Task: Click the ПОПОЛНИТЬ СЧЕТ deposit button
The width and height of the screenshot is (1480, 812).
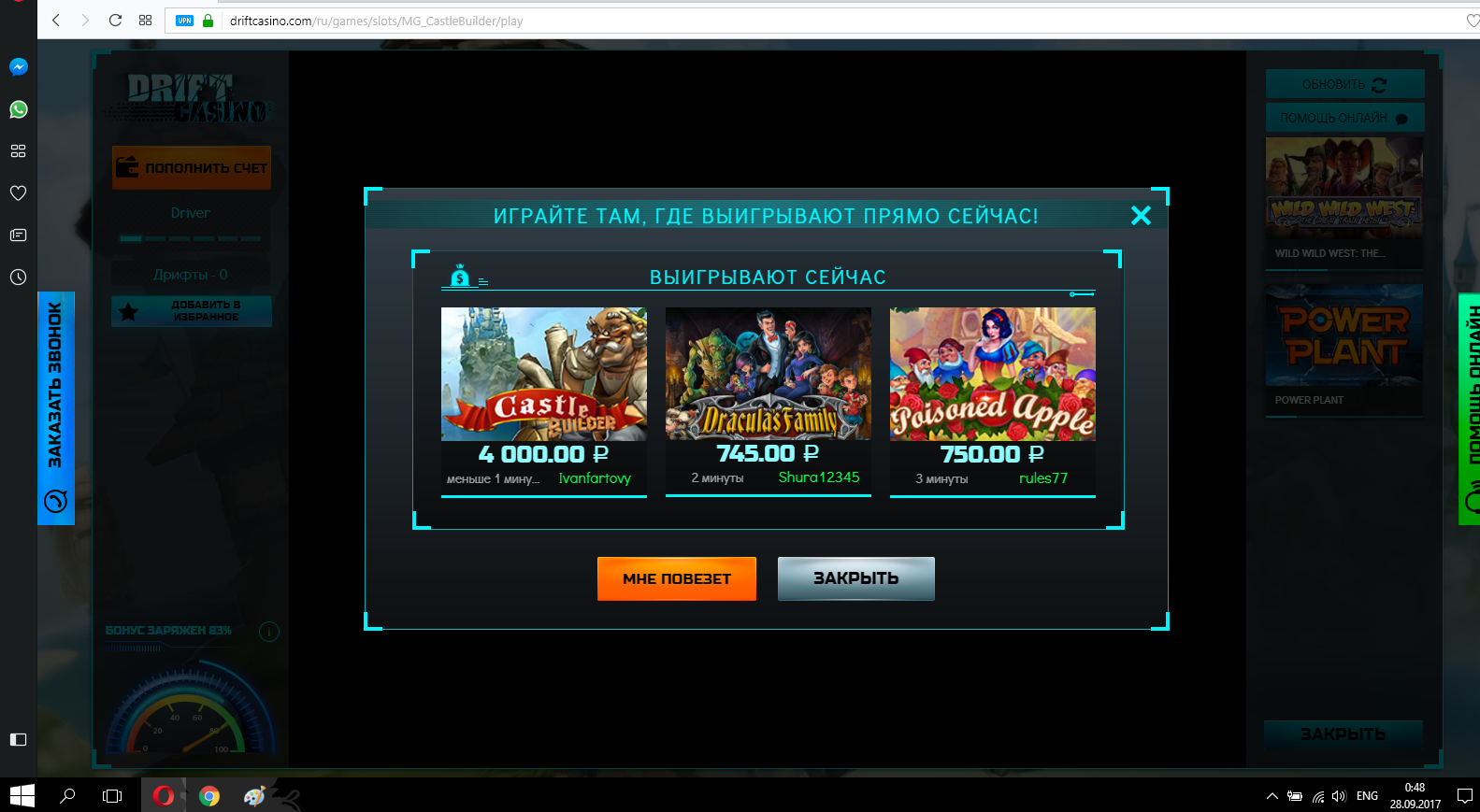Action: 192,168
